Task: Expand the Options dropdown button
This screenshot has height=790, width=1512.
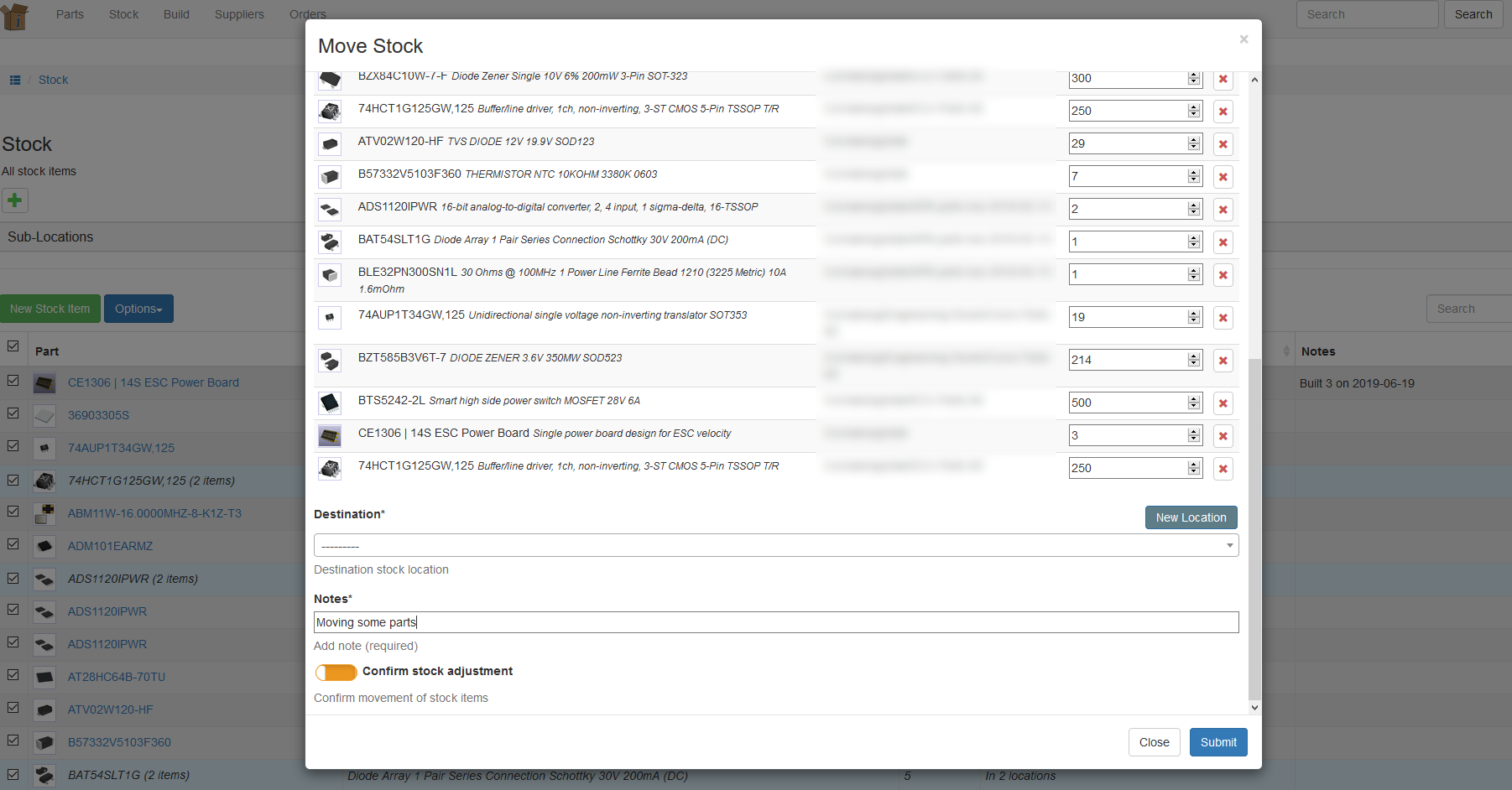Action: point(138,309)
